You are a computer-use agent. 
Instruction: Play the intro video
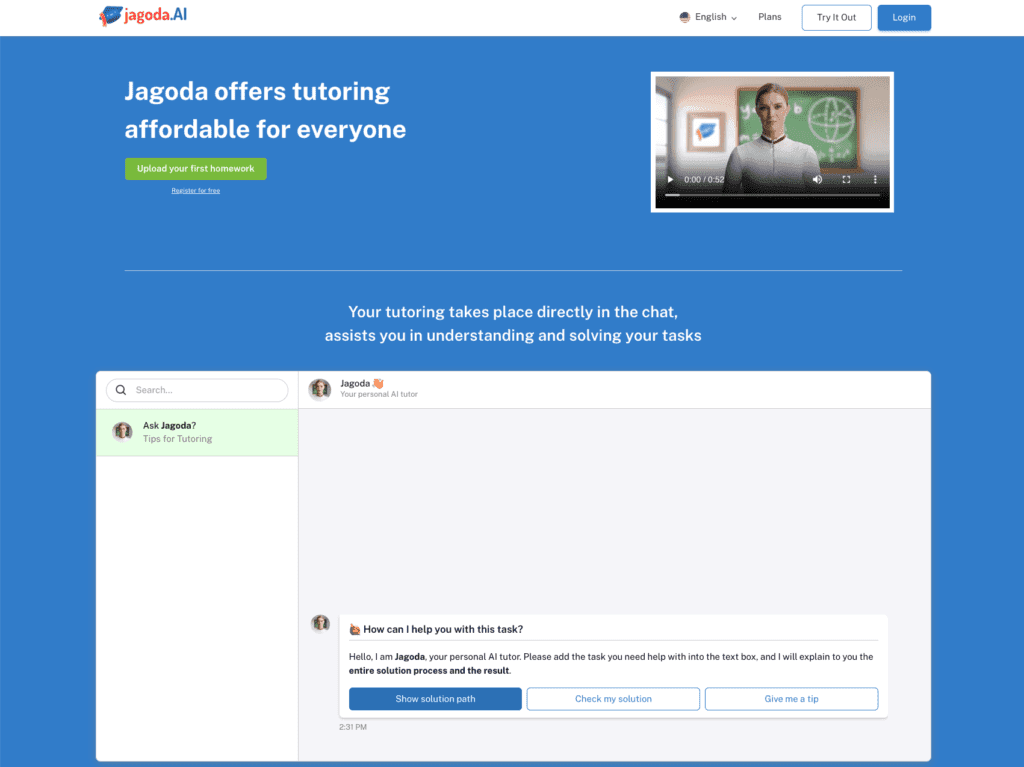[669, 180]
